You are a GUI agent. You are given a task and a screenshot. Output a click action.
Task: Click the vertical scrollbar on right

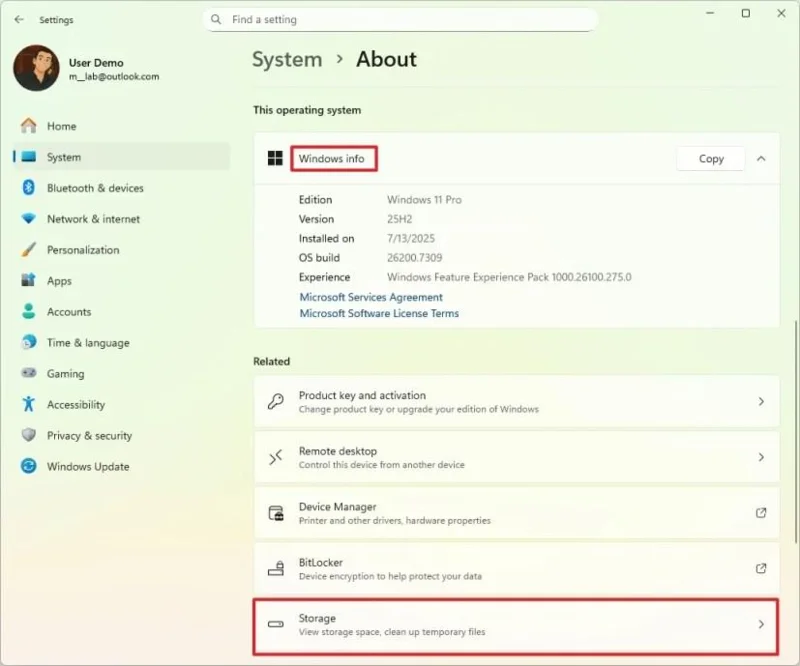point(796,431)
